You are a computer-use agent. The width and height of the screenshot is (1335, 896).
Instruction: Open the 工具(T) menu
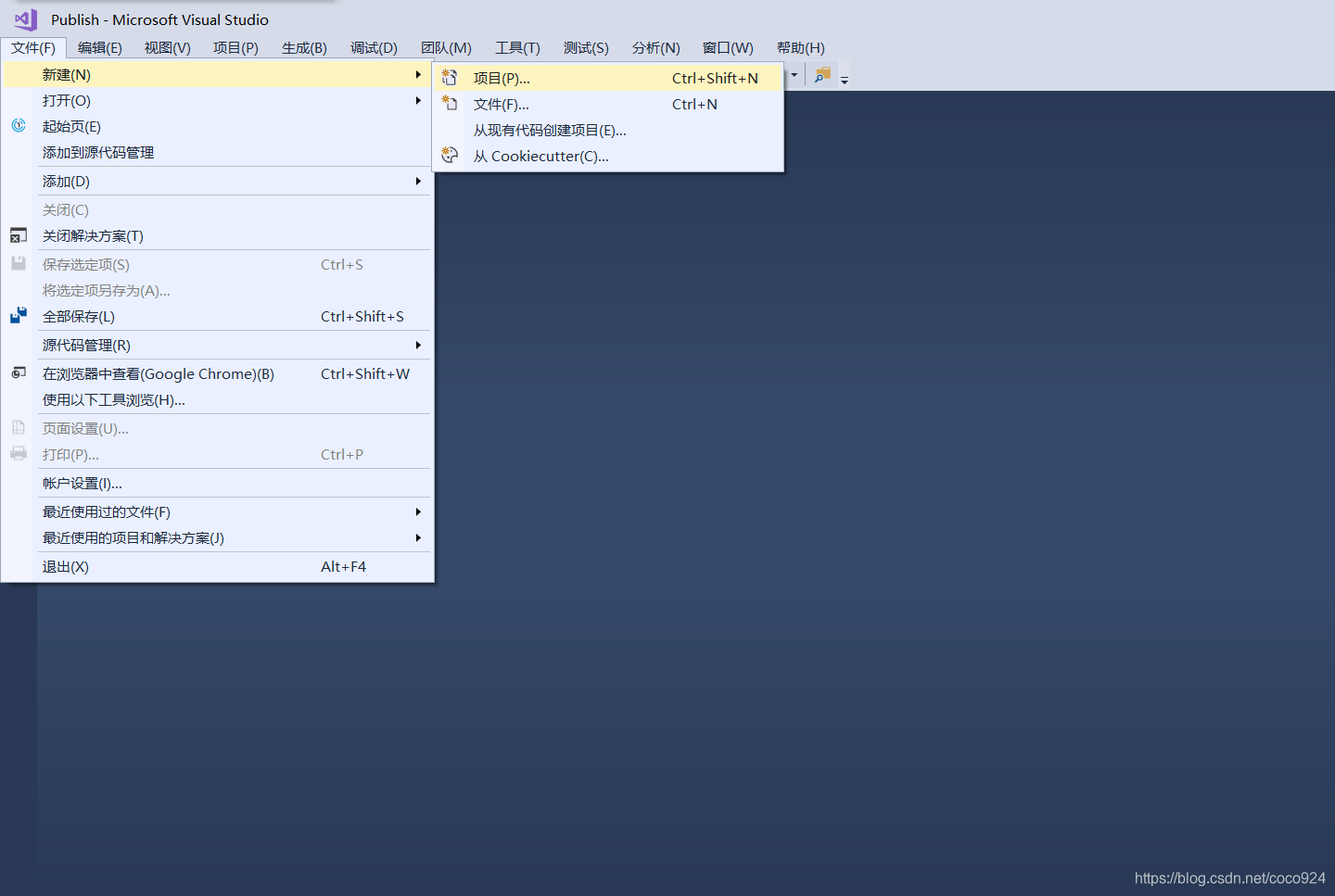coord(517,47)
